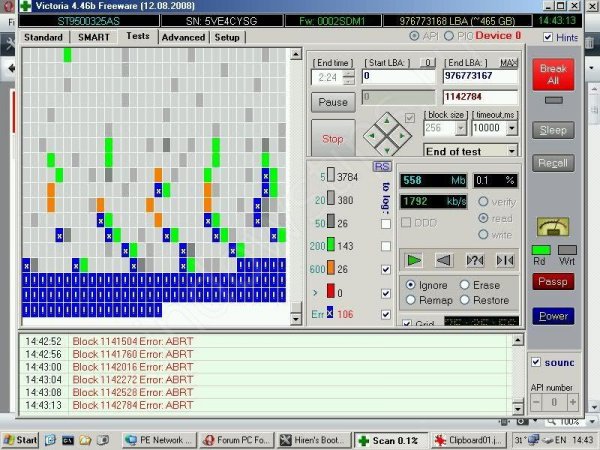Toggle the sound checkbox
Screen dimensions: 600x450
coord(536,362)
